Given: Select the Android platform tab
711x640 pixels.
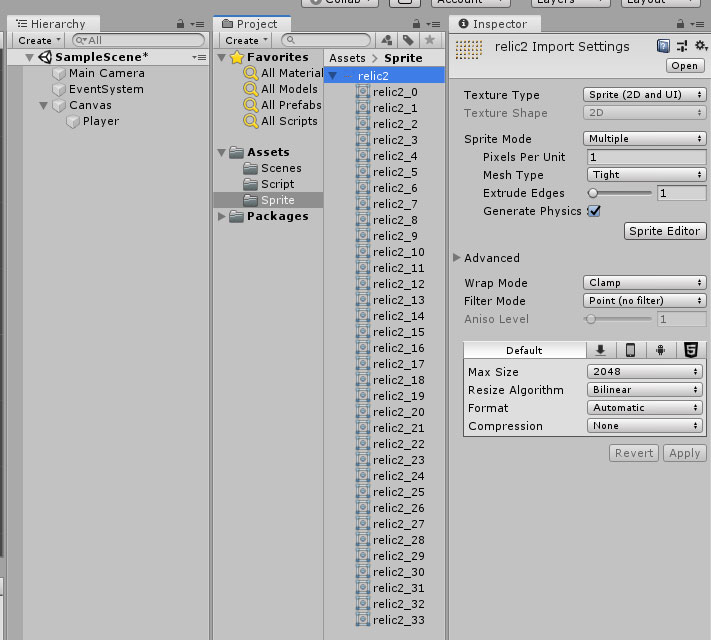Looking at the screenshot, I should [x=660, y=350].
